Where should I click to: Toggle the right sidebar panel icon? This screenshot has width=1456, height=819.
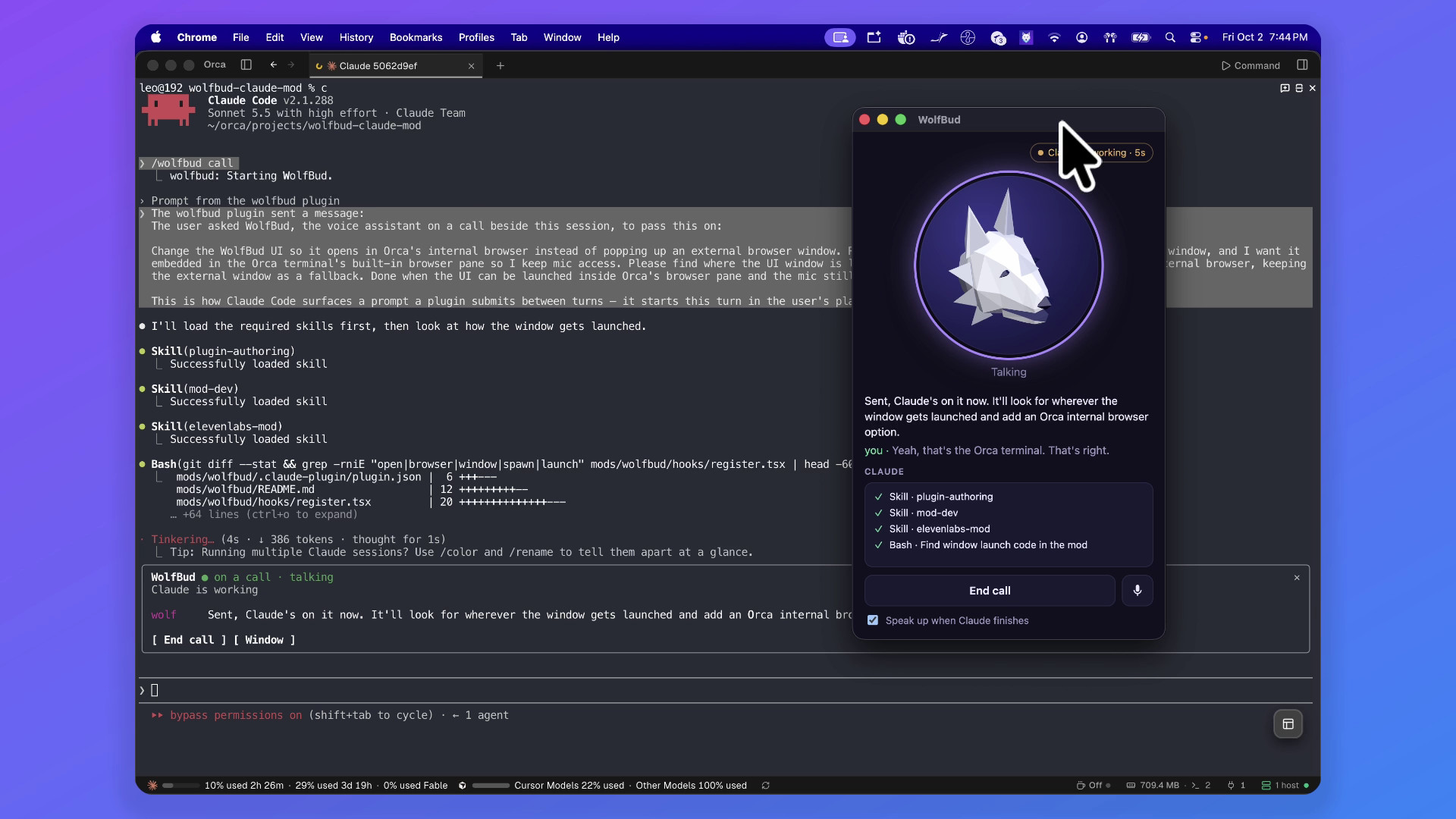pyautogui.click(x=1302, y=65)
